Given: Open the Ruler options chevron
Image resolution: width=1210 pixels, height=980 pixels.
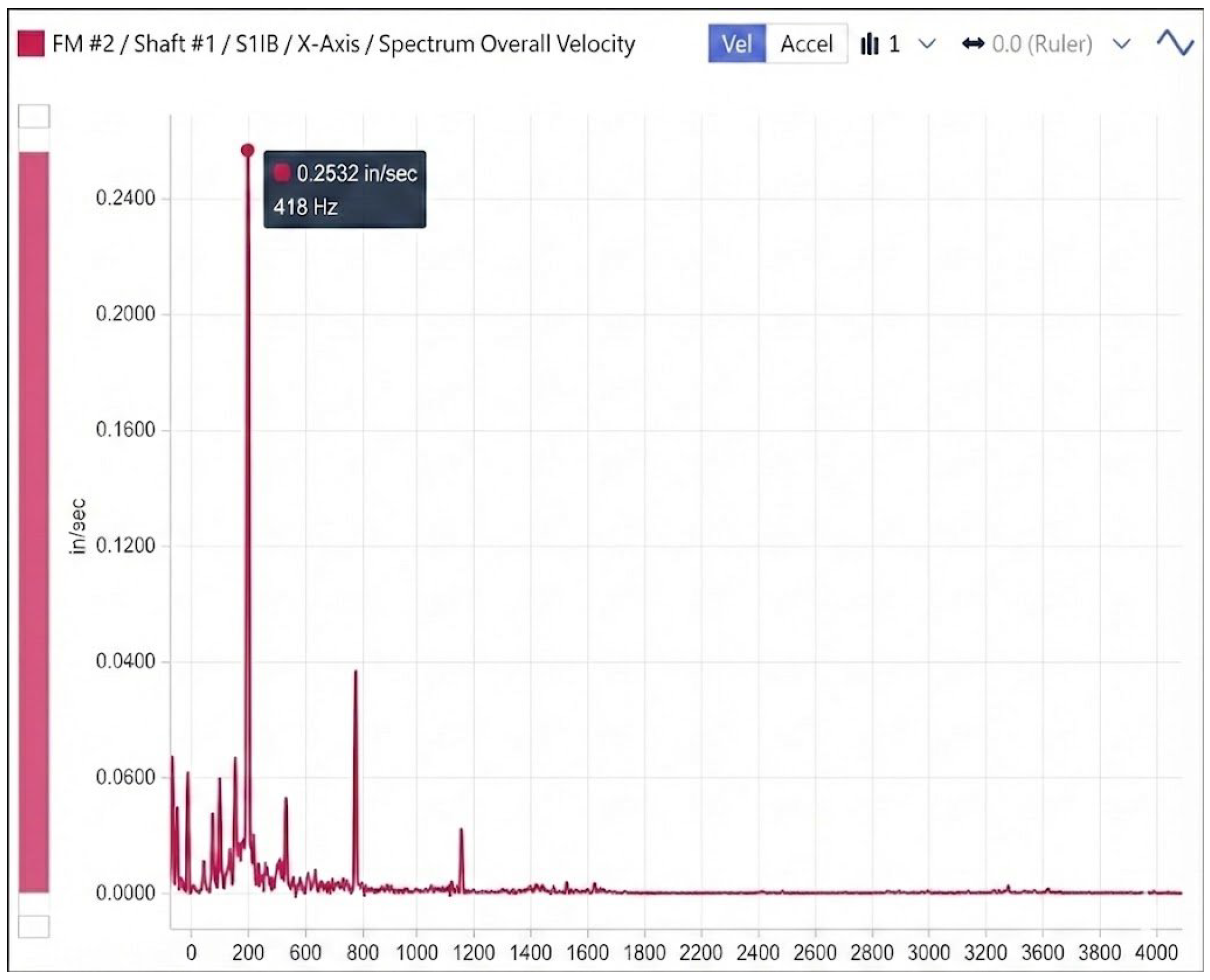Looking at the screenshot, I should [1121, 43].
